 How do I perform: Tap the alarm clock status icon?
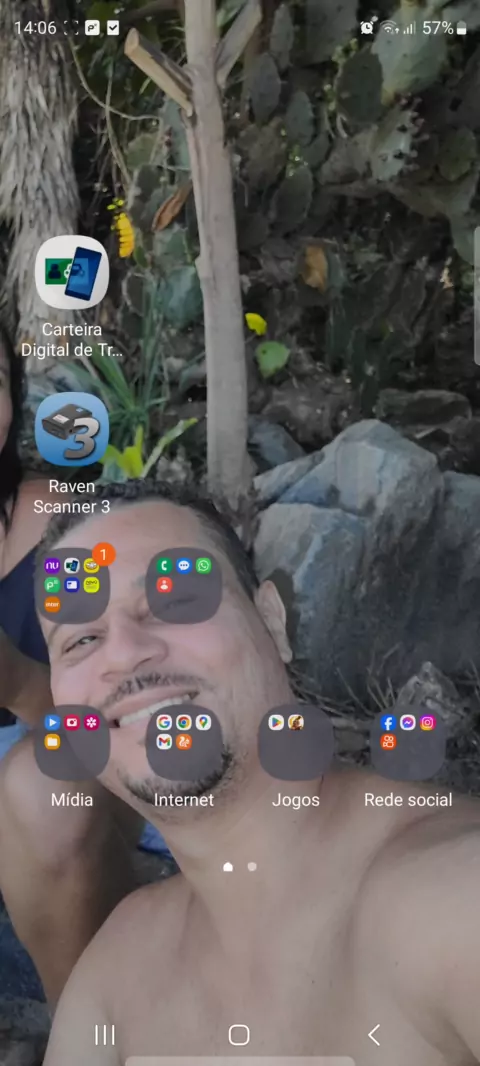point(368,28)
